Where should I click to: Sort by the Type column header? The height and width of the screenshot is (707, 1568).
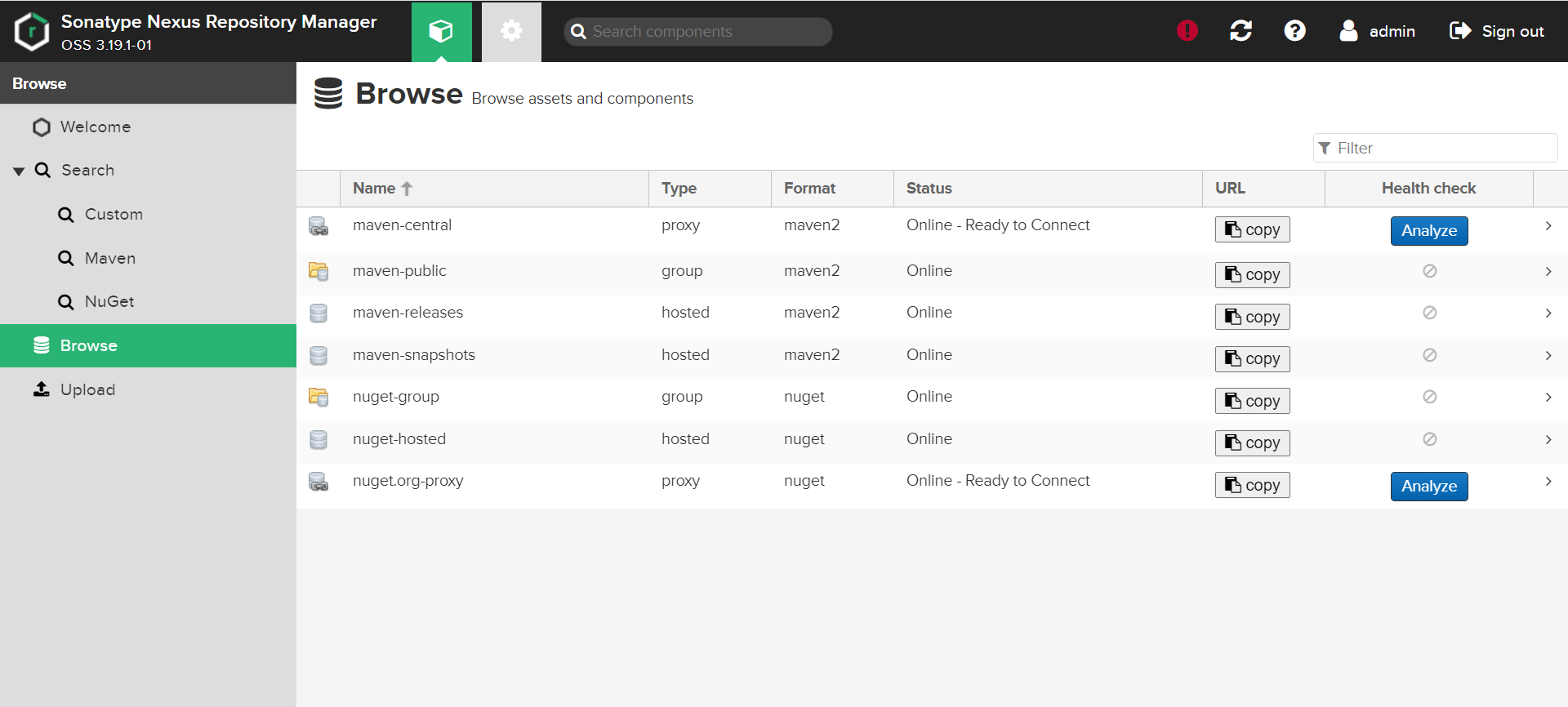pos(710,188)
